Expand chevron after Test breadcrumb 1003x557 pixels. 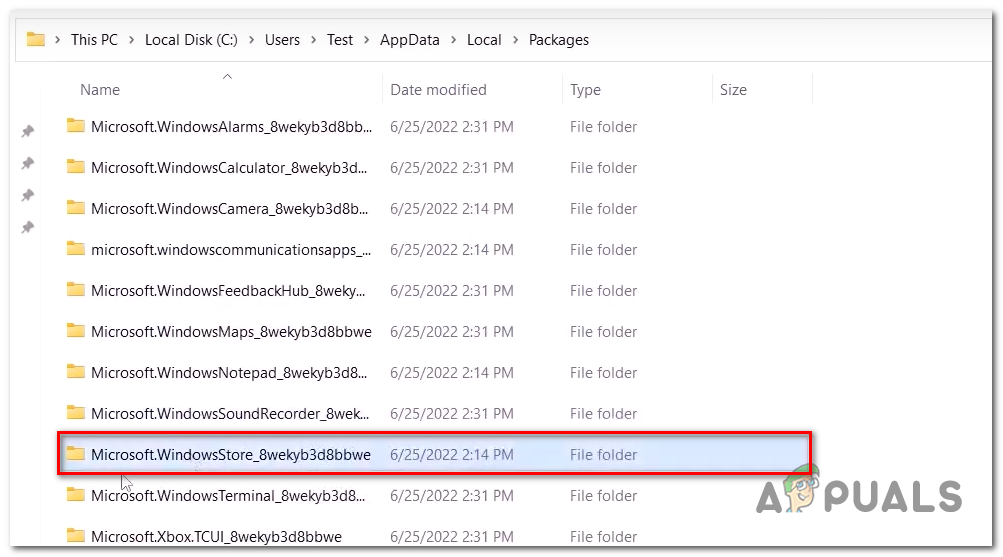(x=367, y=40)
